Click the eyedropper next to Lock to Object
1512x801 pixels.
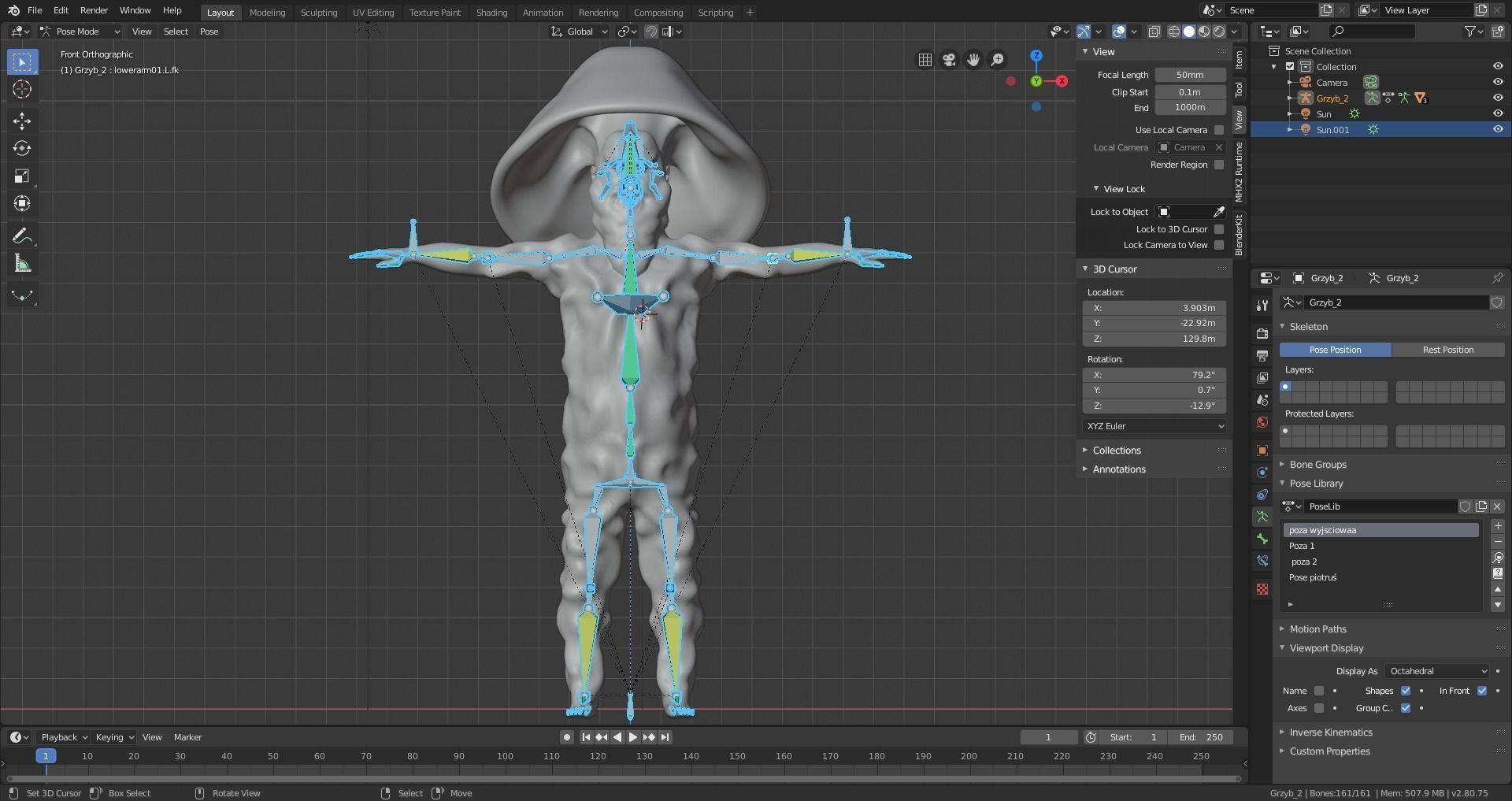pyautogui.click(x=1219, y=212)
